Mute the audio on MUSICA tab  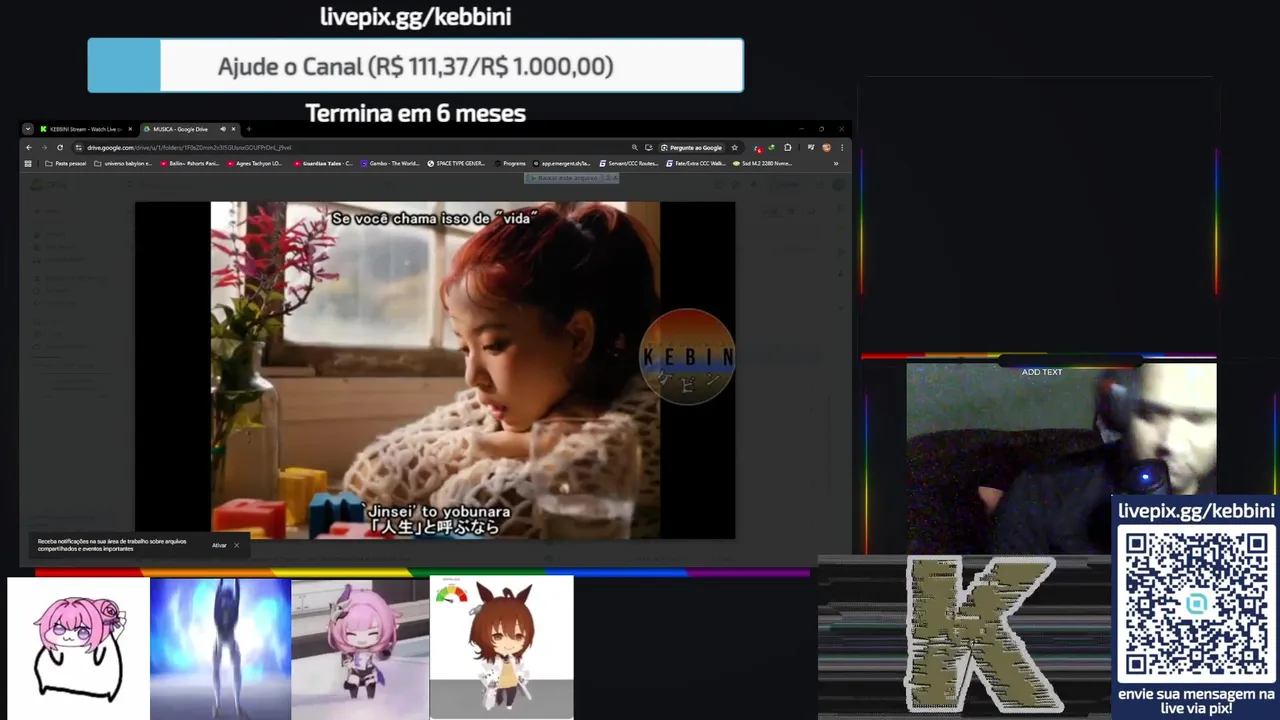[x=222, y=129]
